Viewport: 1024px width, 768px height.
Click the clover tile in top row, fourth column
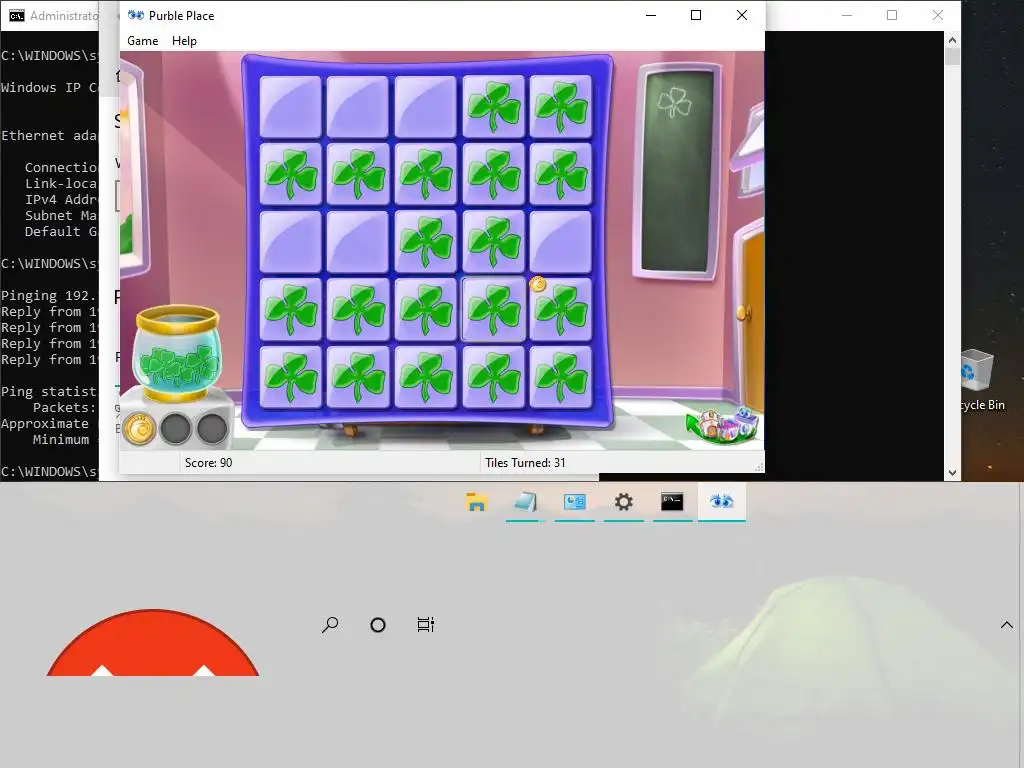pos(493,107)
